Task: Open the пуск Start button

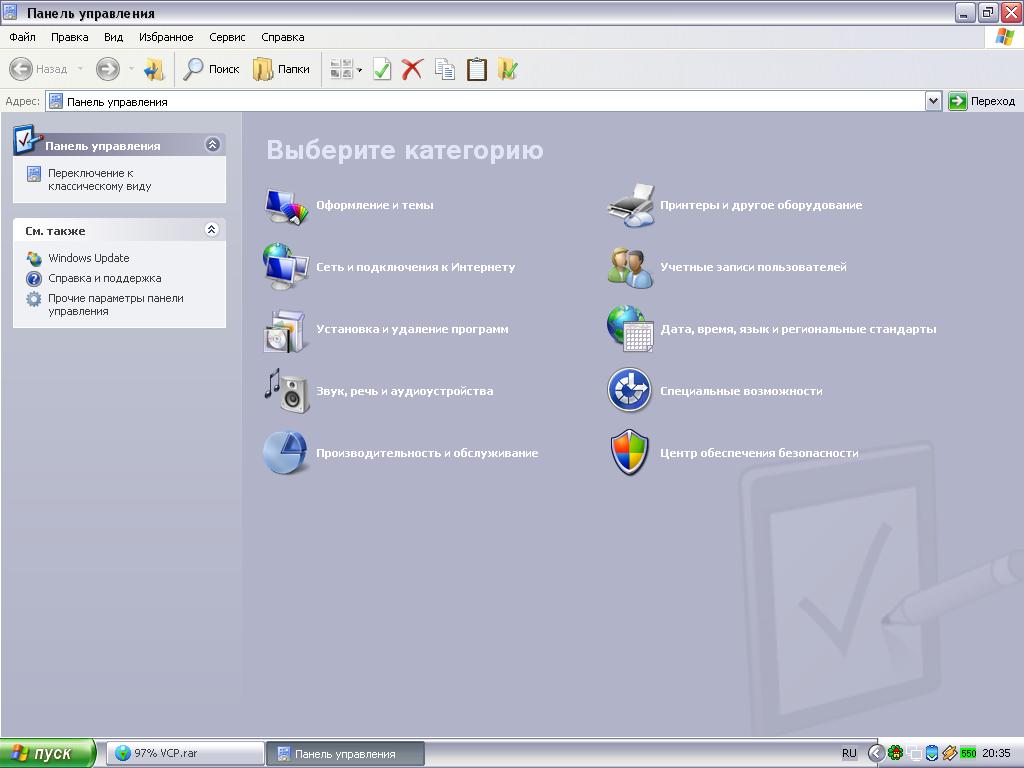Action: (x=48, y=753)
